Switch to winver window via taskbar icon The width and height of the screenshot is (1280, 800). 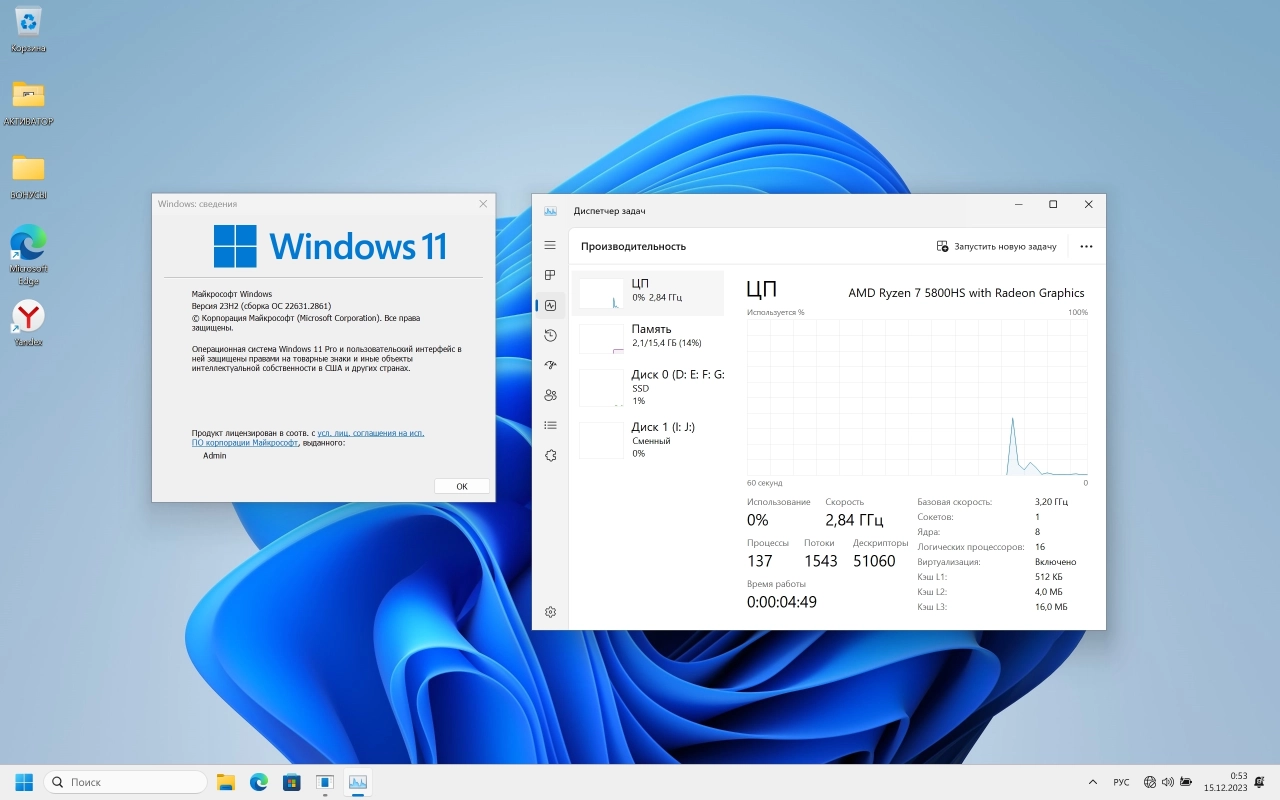[325, 782]
